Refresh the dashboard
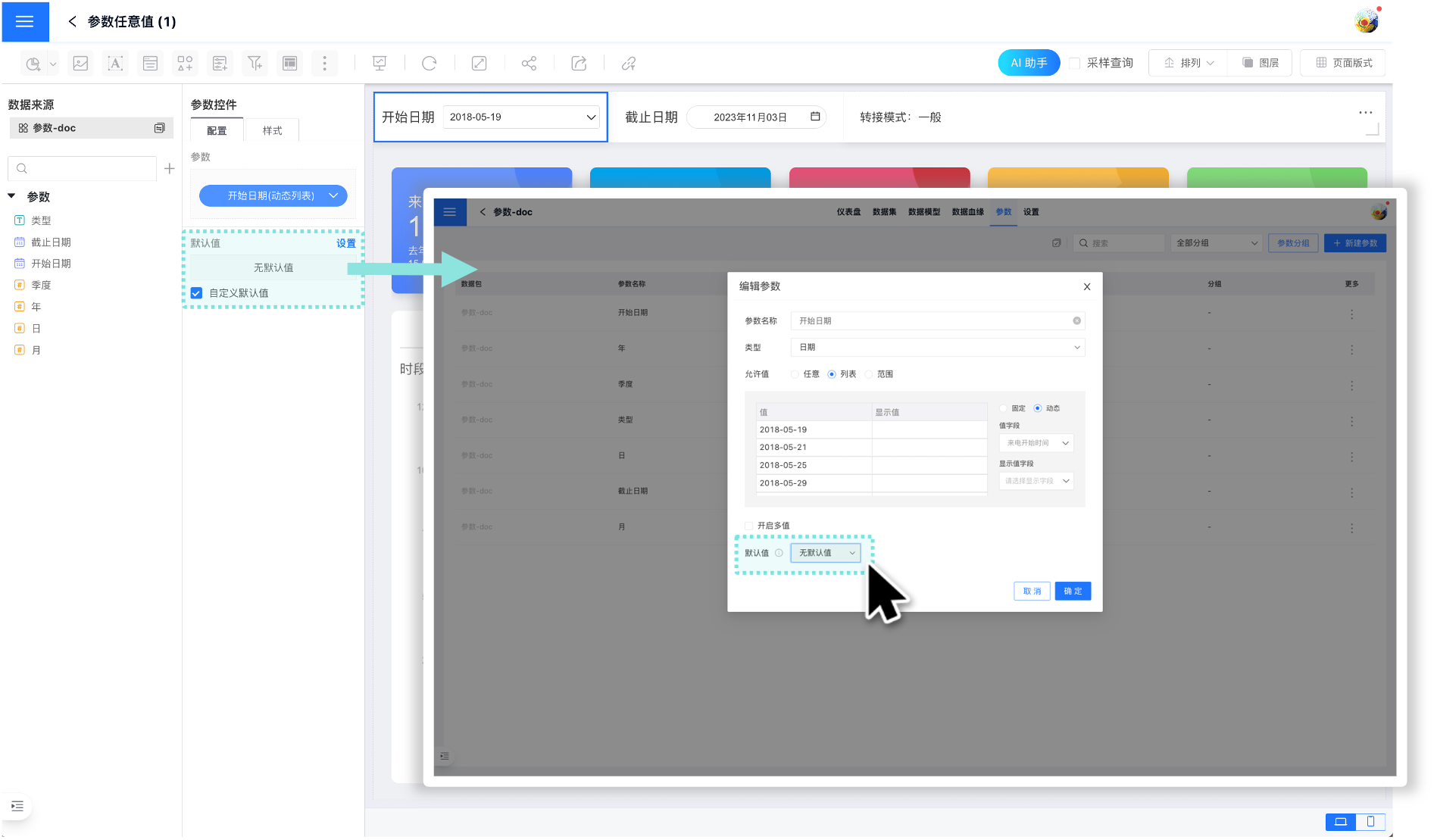 coord(430,64)
